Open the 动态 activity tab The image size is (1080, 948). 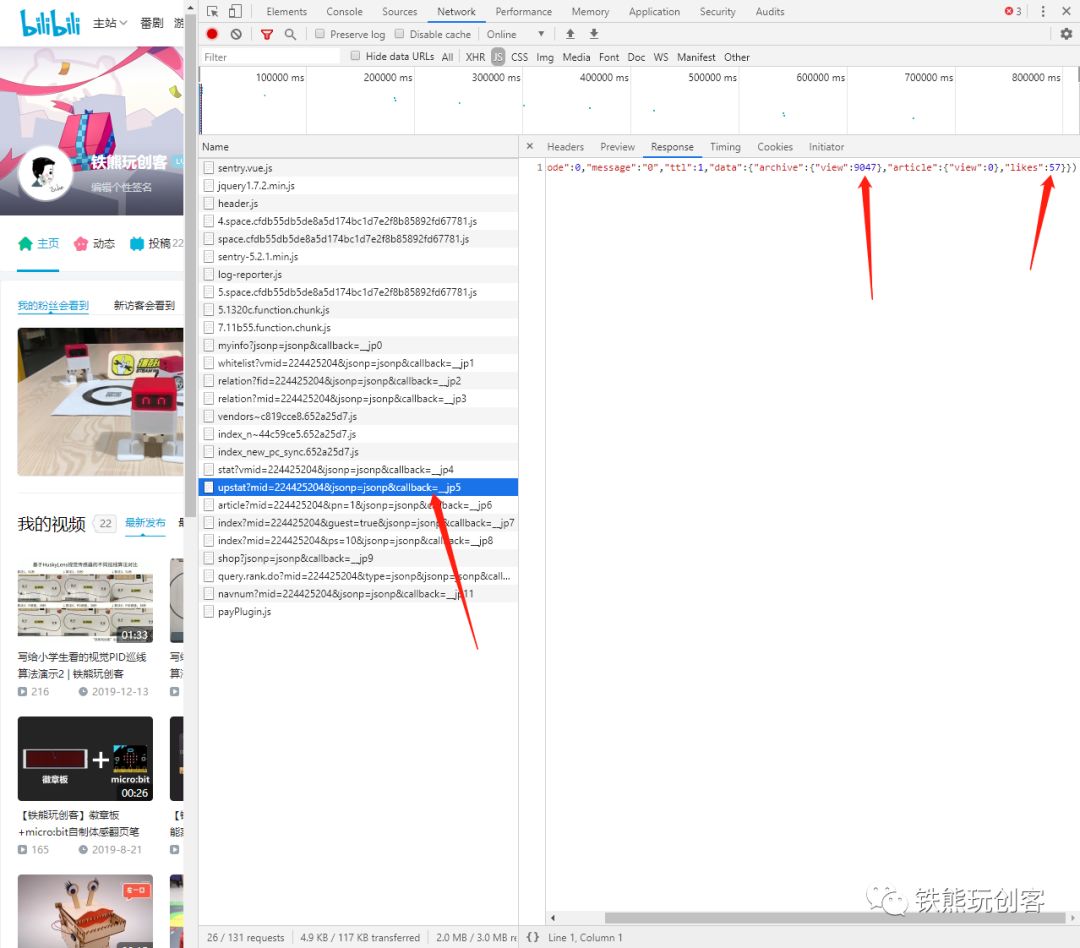(x=94, y=243)
